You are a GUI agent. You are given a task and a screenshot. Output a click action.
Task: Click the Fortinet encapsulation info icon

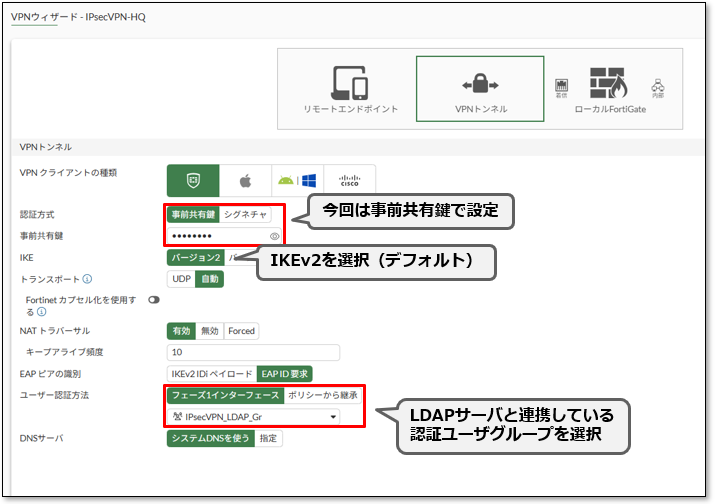click(42, 312)
